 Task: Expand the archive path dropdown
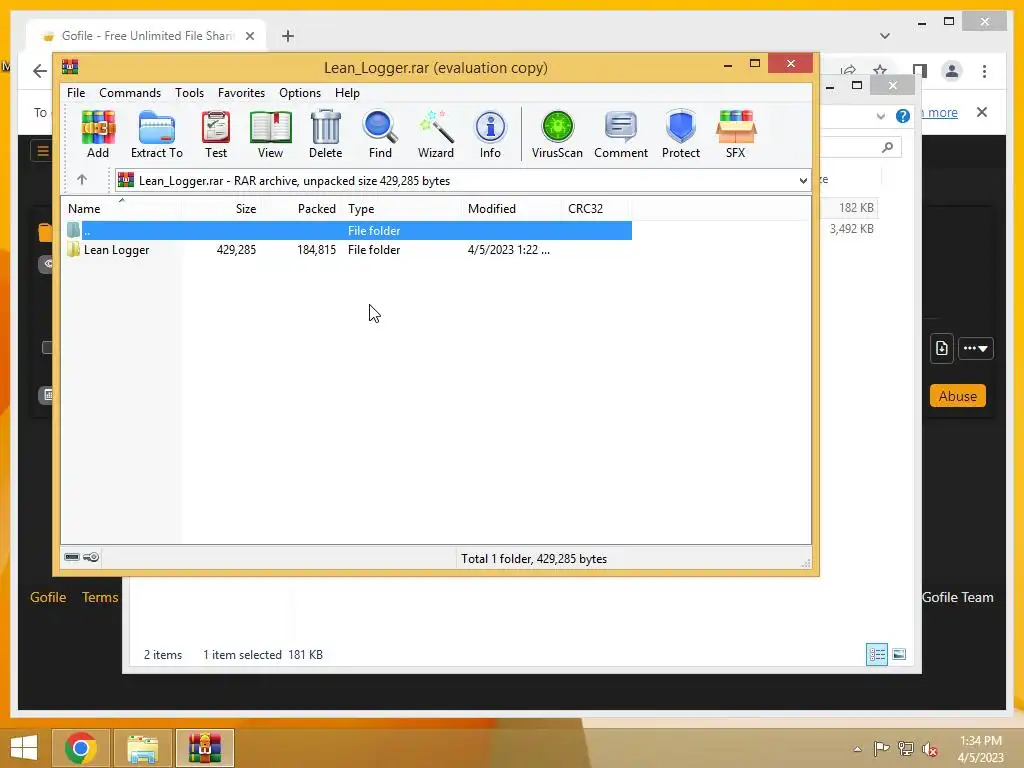tap(803, 181)
